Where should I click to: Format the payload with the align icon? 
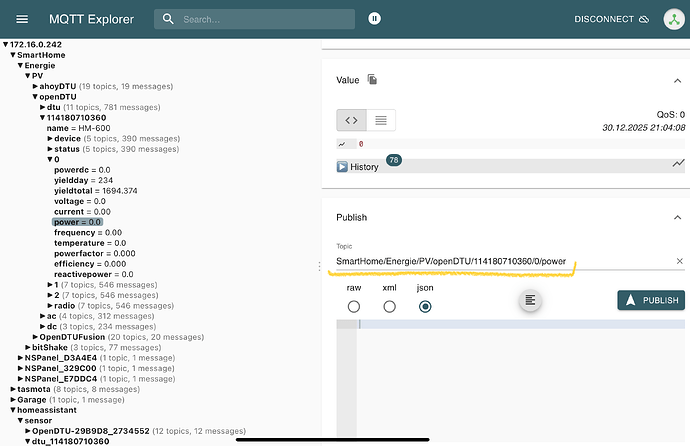click(x=530, y=300)
